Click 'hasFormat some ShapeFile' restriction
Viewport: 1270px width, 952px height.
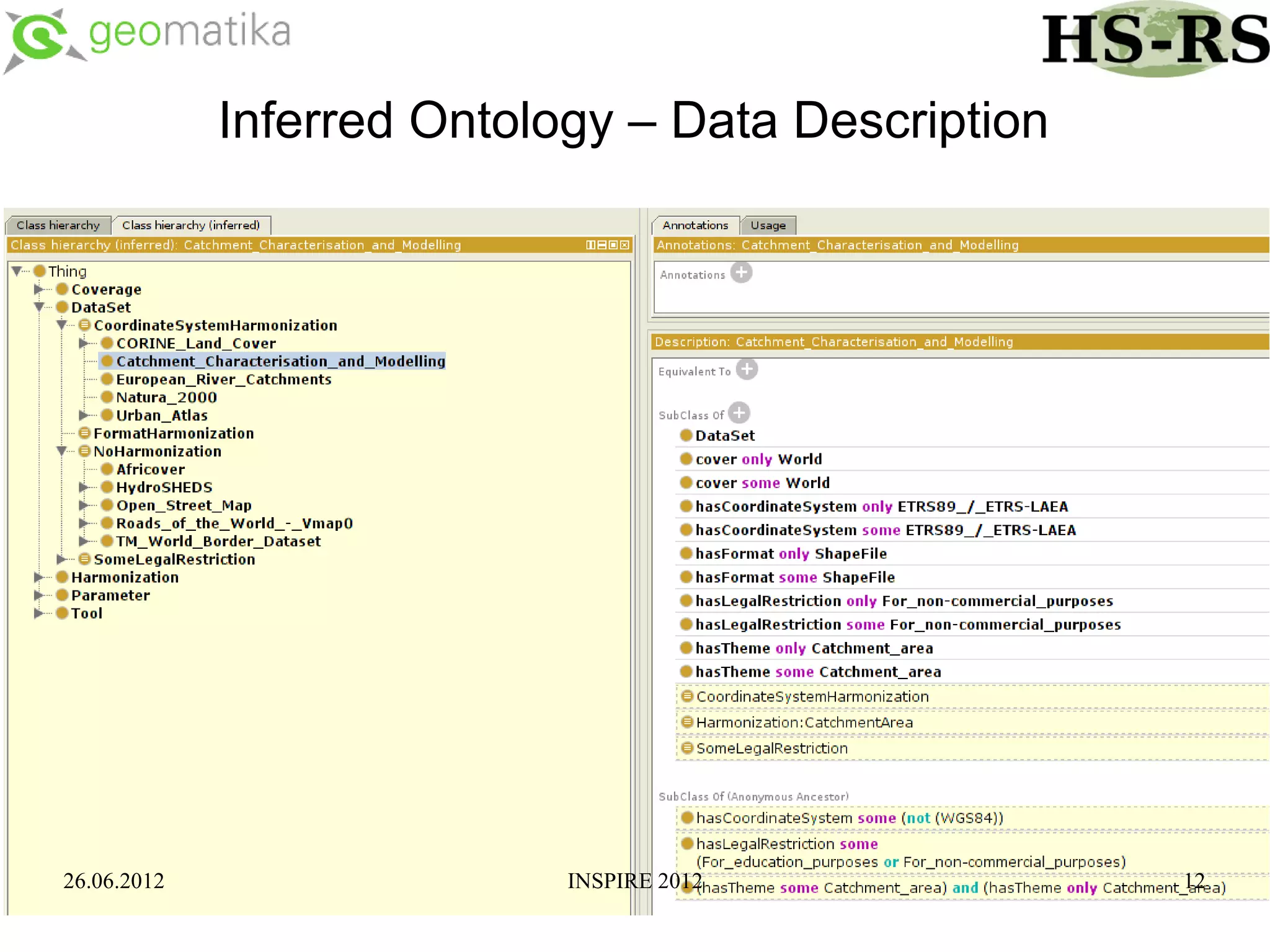click(x=972, y=577)
